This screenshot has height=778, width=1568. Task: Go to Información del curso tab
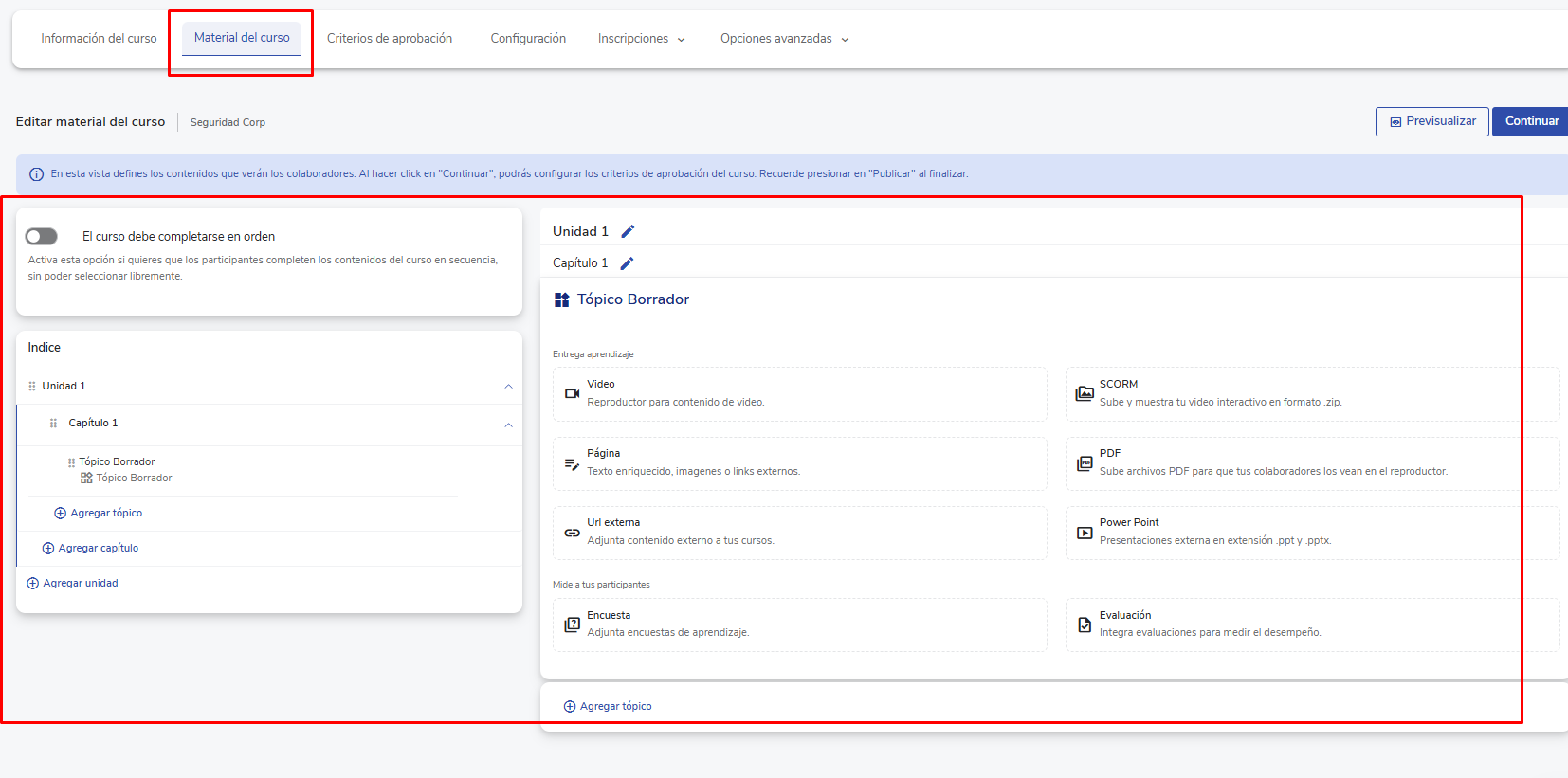pos(99,39)
